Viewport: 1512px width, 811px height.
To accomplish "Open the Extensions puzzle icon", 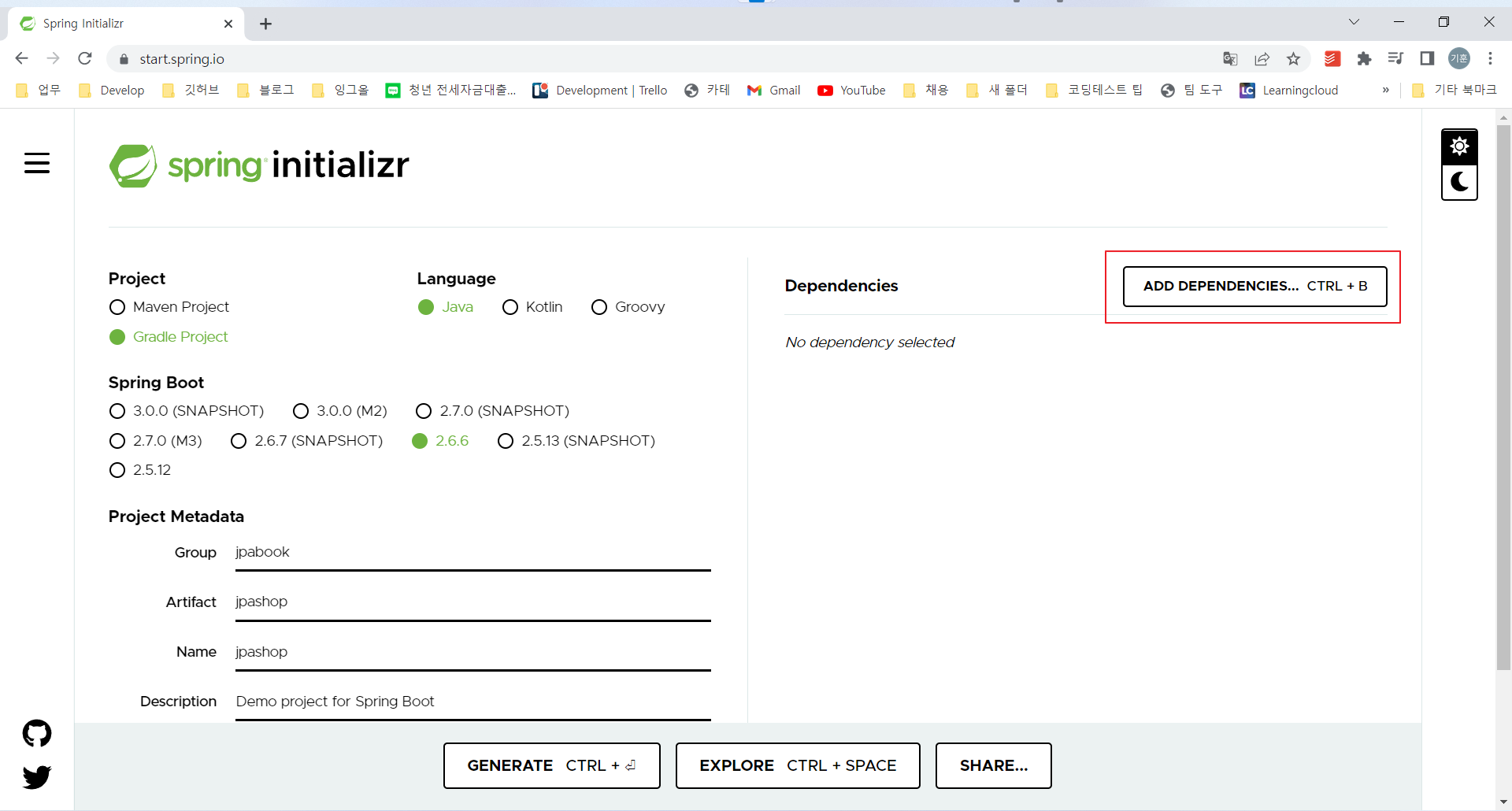I will [x=1365, y=58].
